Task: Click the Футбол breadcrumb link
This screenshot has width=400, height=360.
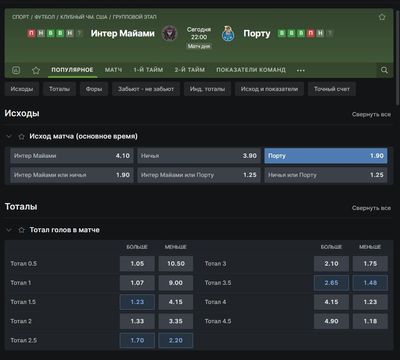Action: pyautogui.click(x=45, y=17)
